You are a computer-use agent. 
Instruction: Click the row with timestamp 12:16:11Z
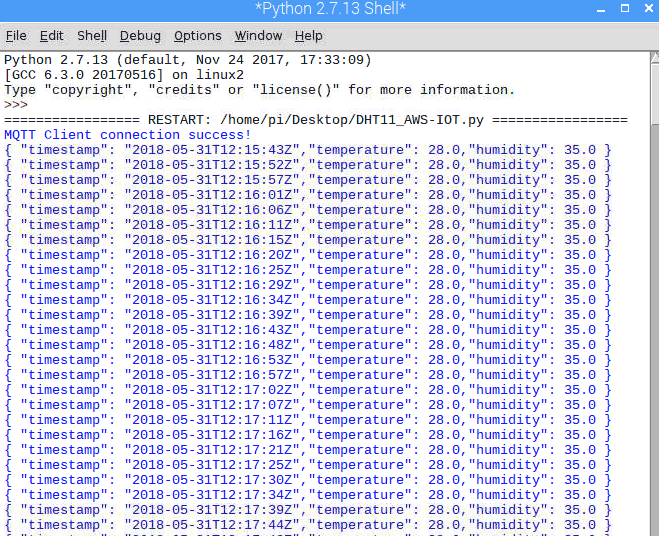308,225
